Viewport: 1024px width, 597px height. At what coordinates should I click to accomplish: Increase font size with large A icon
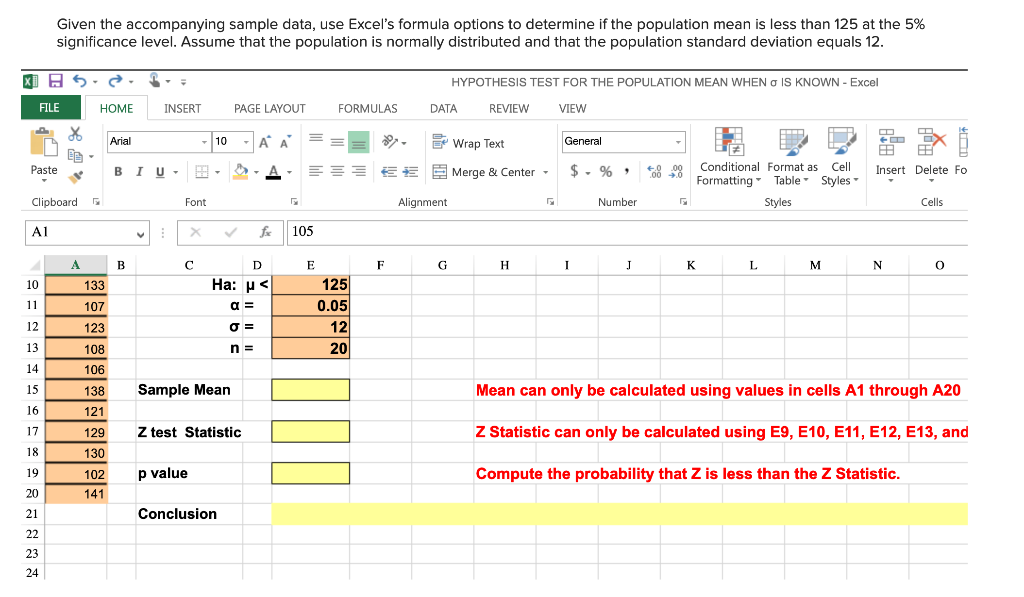[264, 142]
